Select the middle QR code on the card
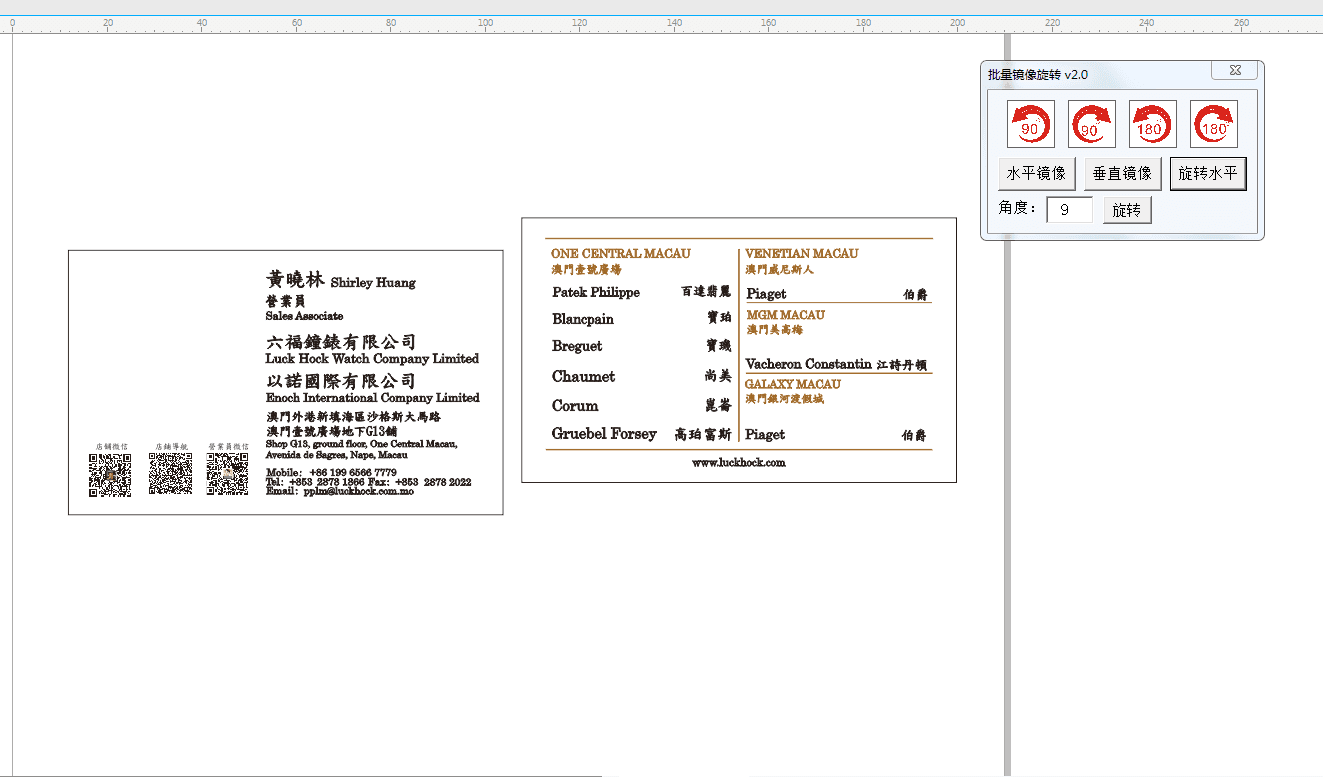Image resolution: width=1323 pixels, height=777 pixels. pos(170,474)
